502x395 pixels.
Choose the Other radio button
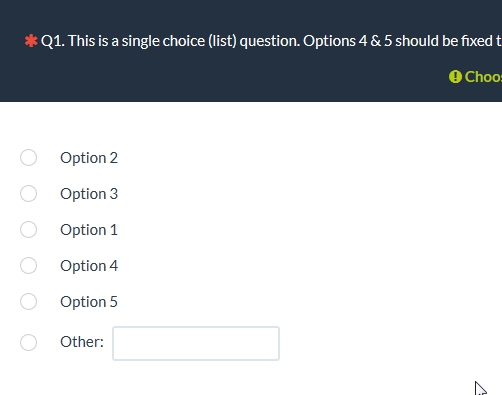[x=28, y=342]
